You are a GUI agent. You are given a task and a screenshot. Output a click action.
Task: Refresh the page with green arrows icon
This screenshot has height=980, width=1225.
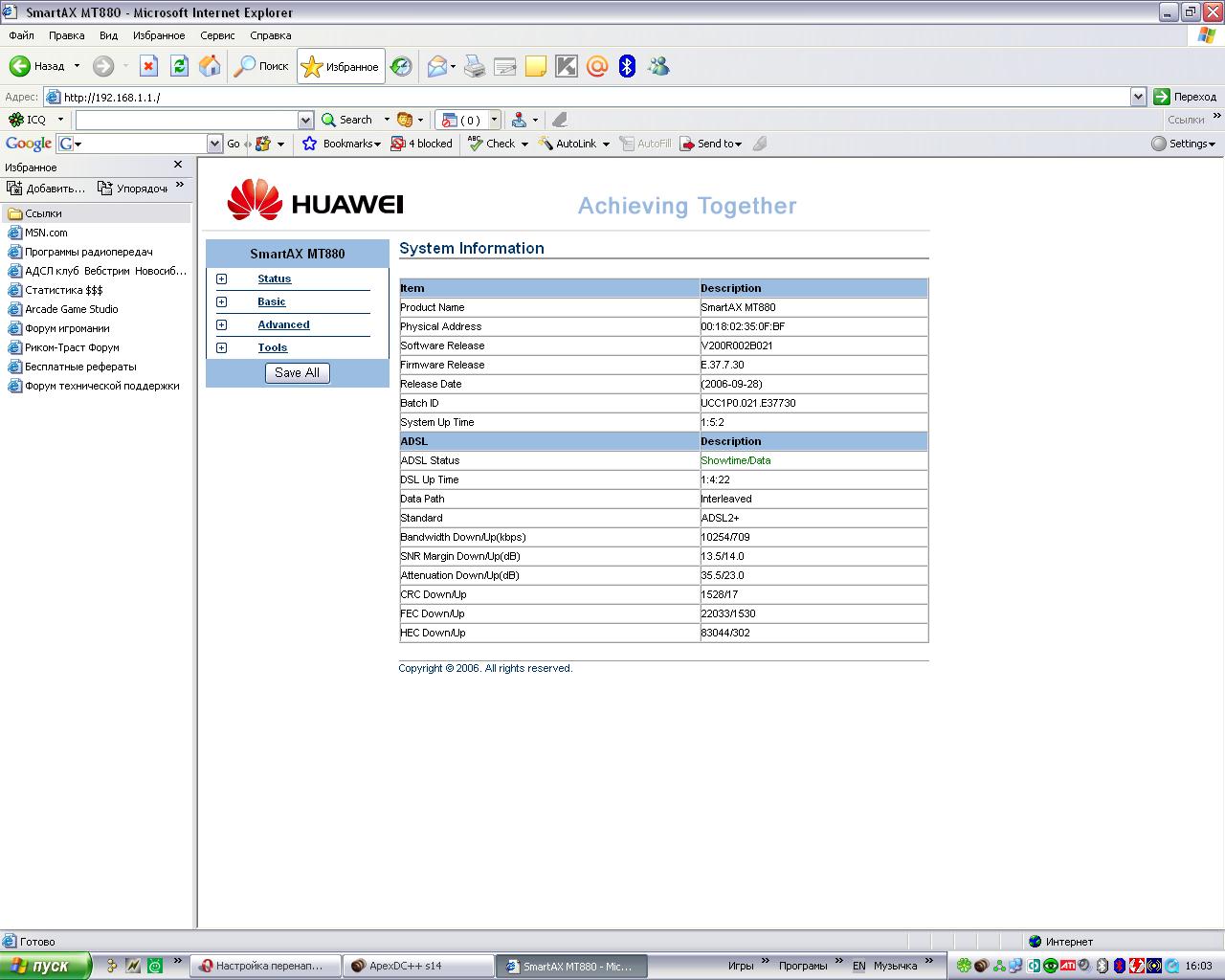tap(179, 66)
